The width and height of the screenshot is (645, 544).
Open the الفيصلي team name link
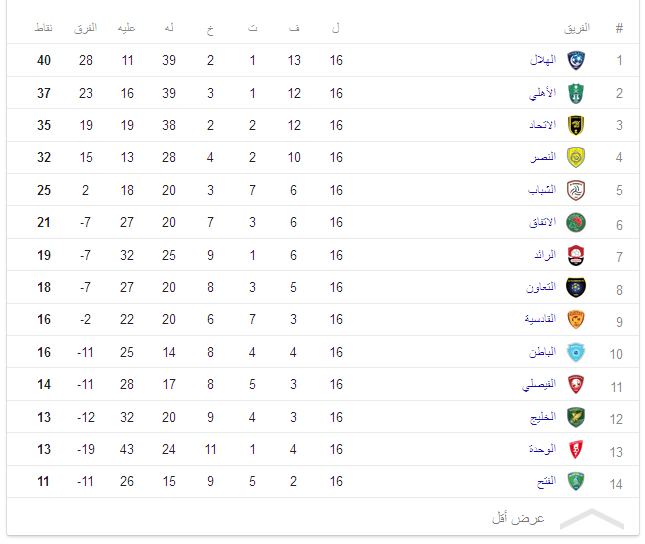(x=539, y=384)
